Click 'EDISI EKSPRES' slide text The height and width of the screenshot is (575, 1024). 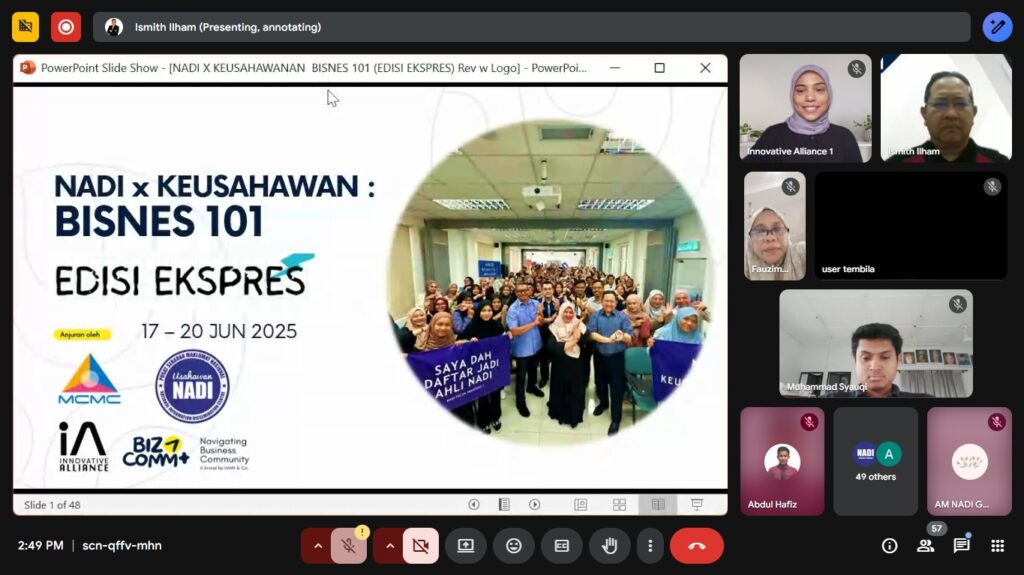click(x=181, y=280)
